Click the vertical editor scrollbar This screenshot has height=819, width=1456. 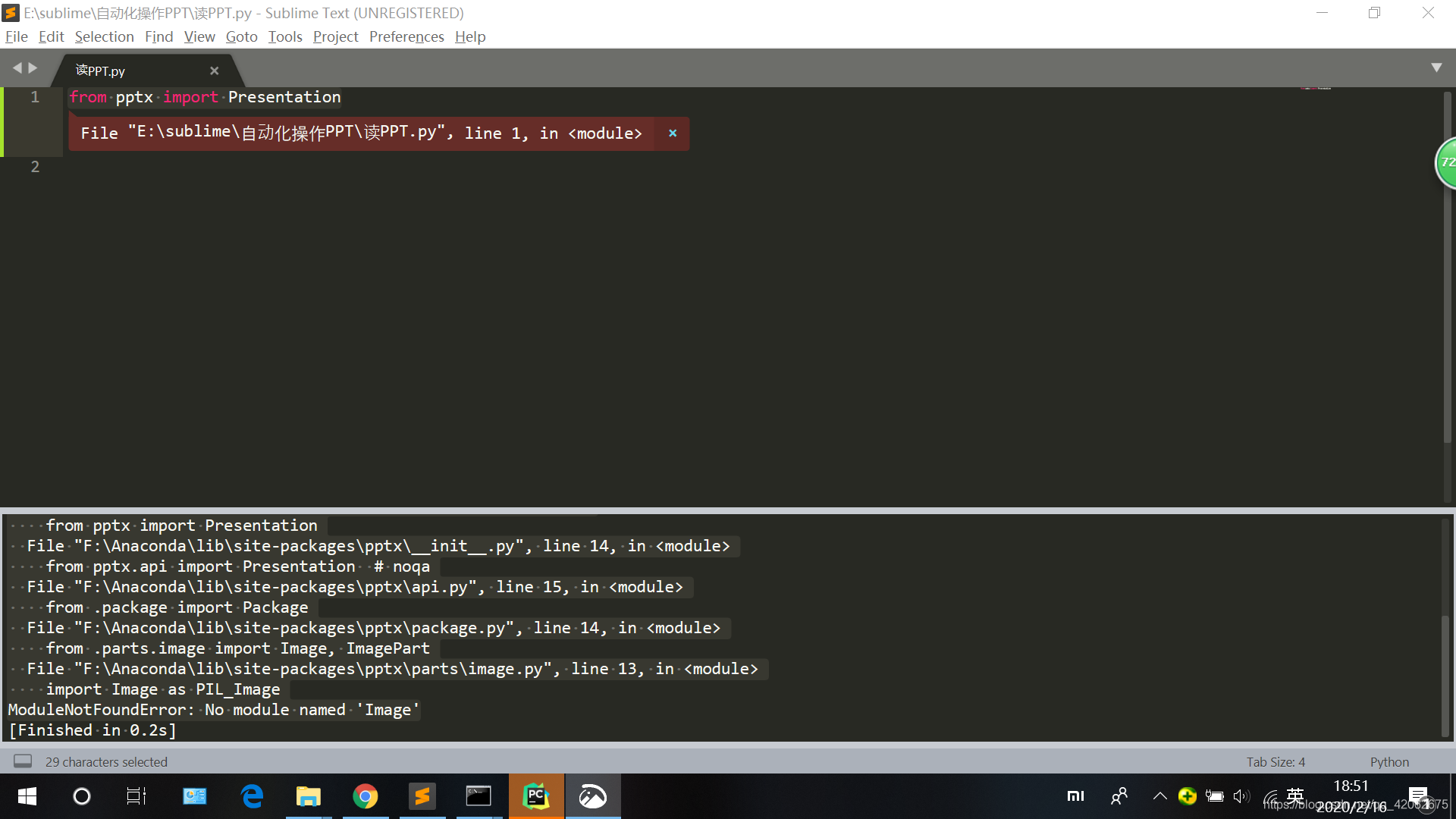1447,303
